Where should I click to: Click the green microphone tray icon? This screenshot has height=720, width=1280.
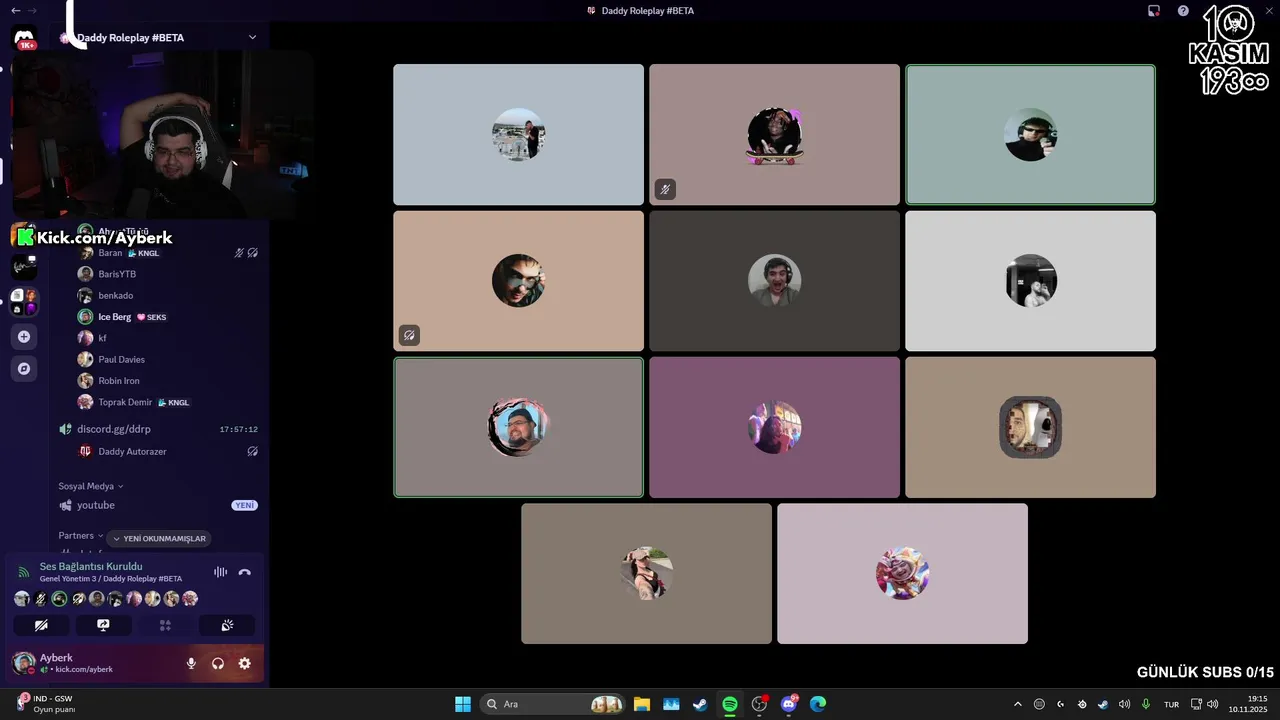point(1146,704)
